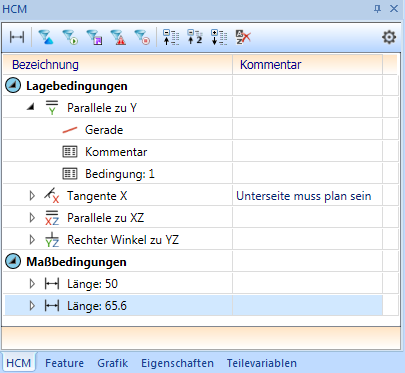Select the Gerade tree item
This screenshot has width=405, height=373.
point(104,130)
